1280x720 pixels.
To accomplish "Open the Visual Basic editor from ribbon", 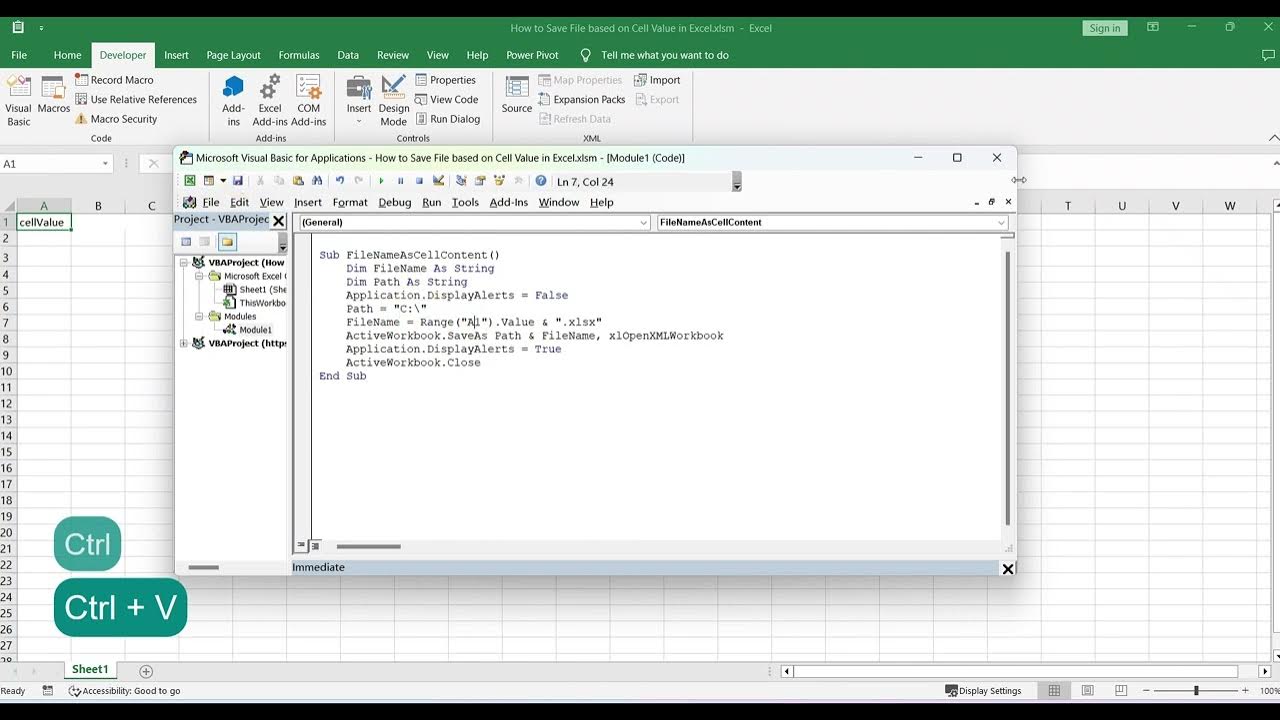I will (x=19, y=100).
